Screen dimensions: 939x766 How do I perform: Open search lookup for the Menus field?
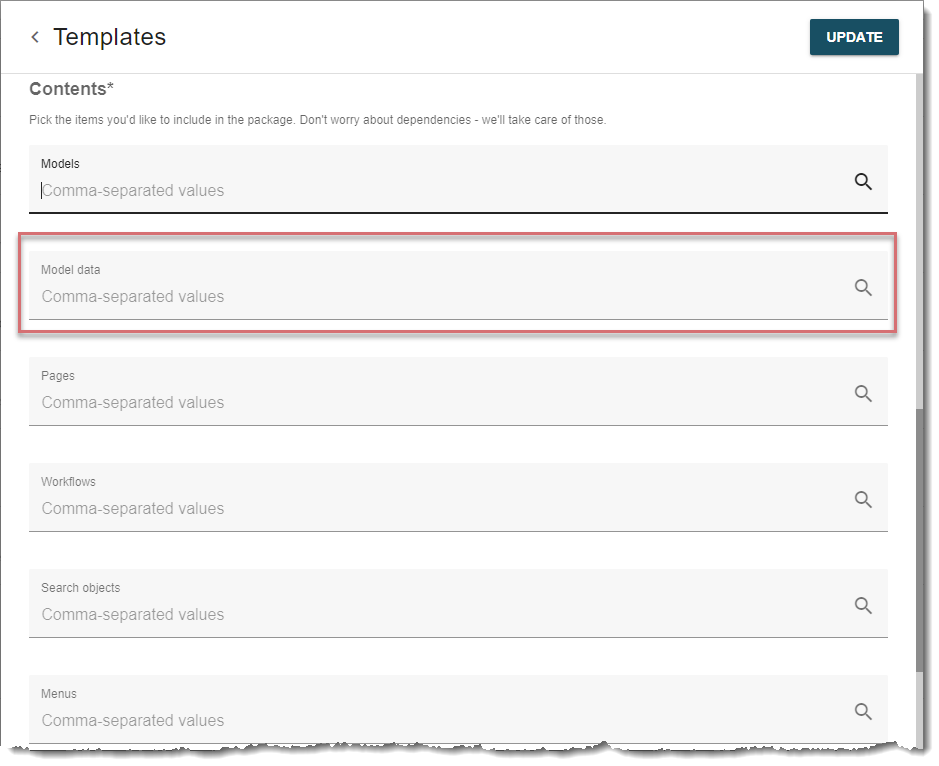tap(863, 711)
